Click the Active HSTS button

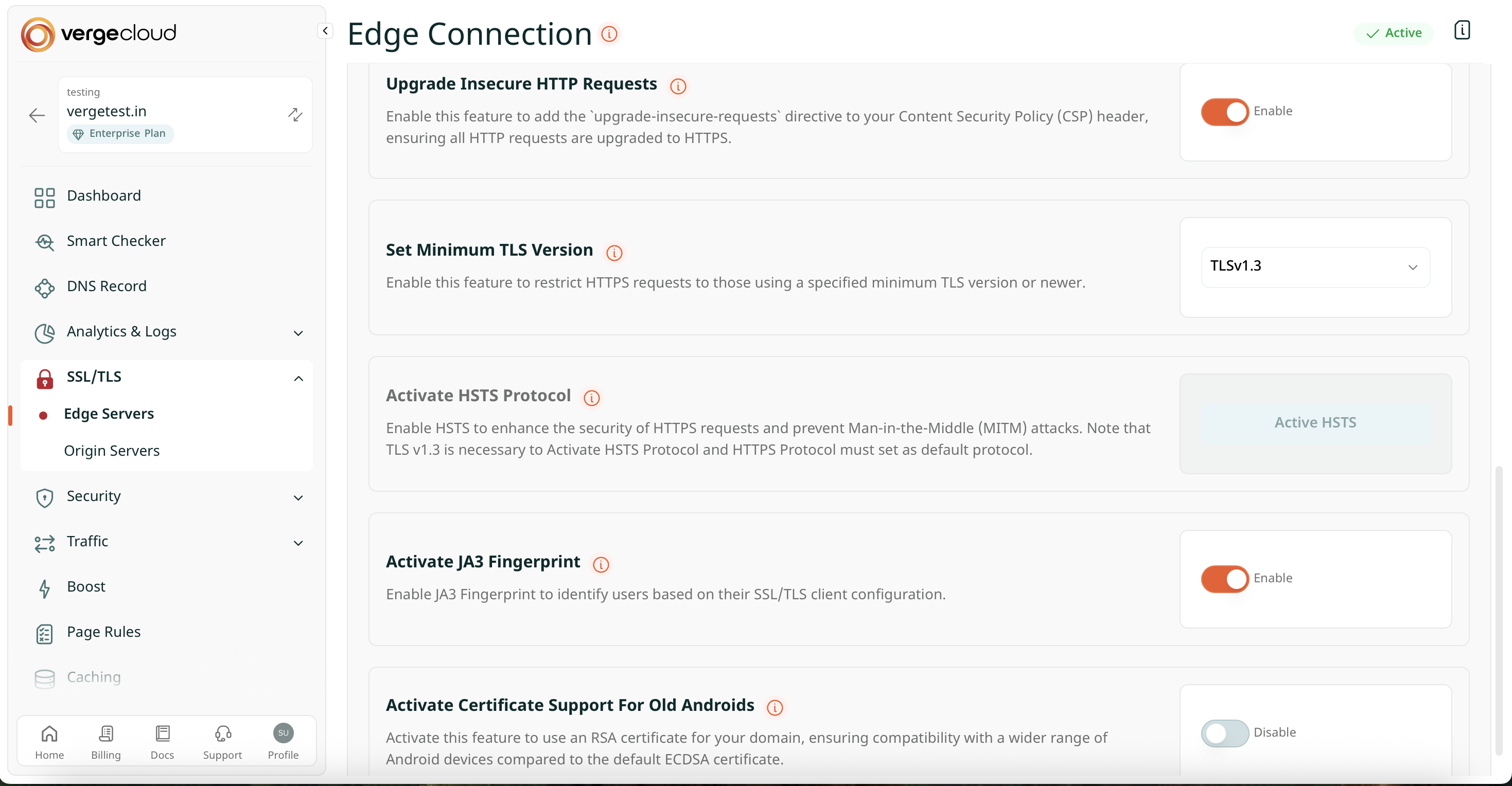pyautogui.click(x=1315, y=422)
